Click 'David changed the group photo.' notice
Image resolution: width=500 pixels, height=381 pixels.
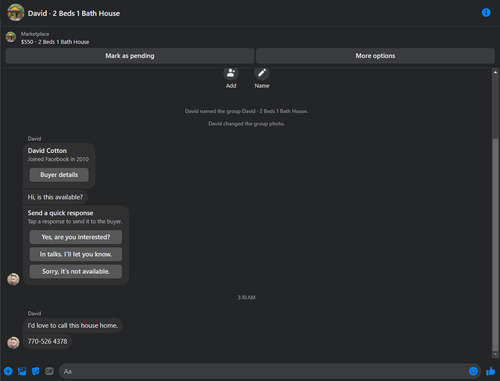click(247, 124)
